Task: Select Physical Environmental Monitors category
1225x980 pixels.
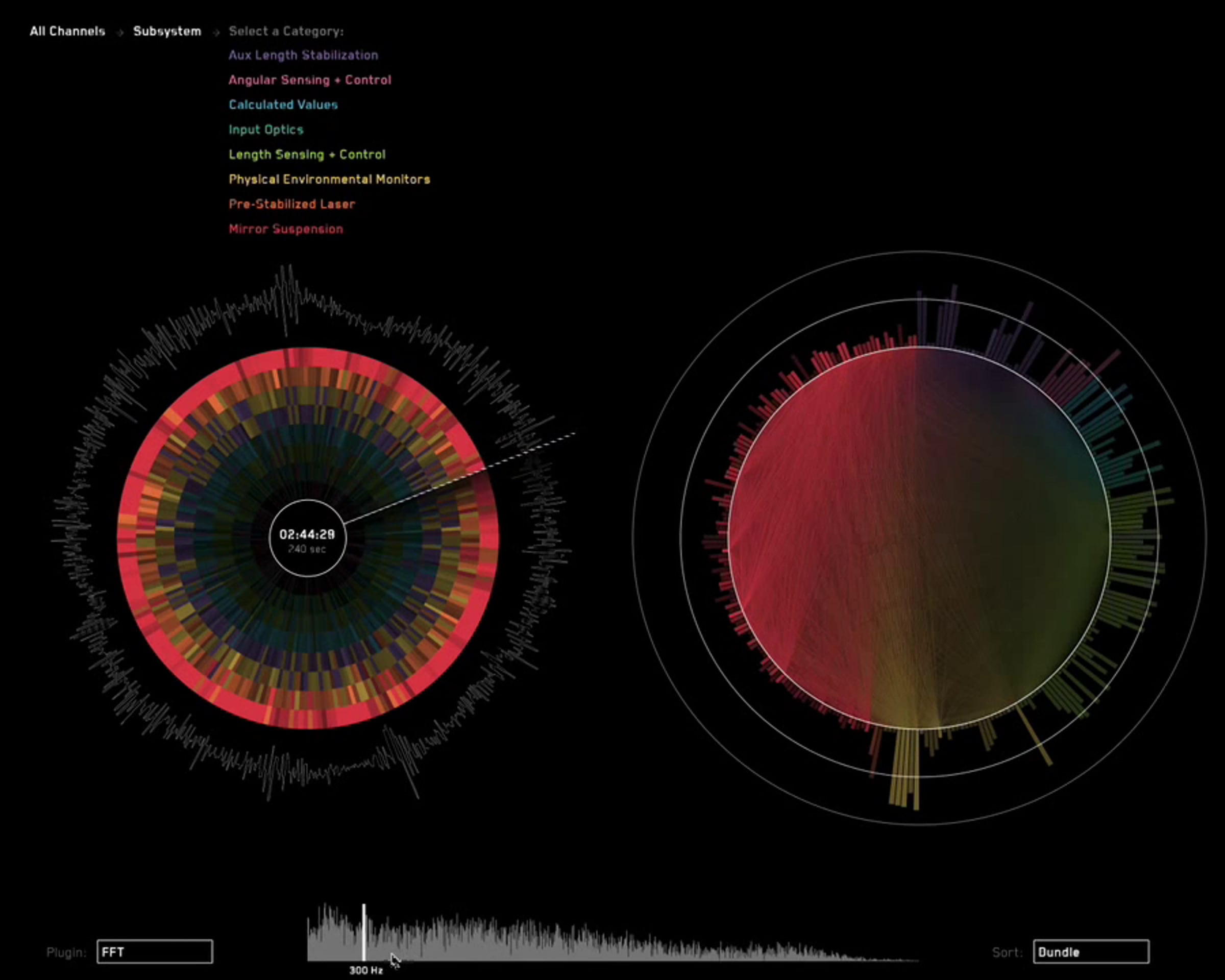Action: (x=329, y=180)
